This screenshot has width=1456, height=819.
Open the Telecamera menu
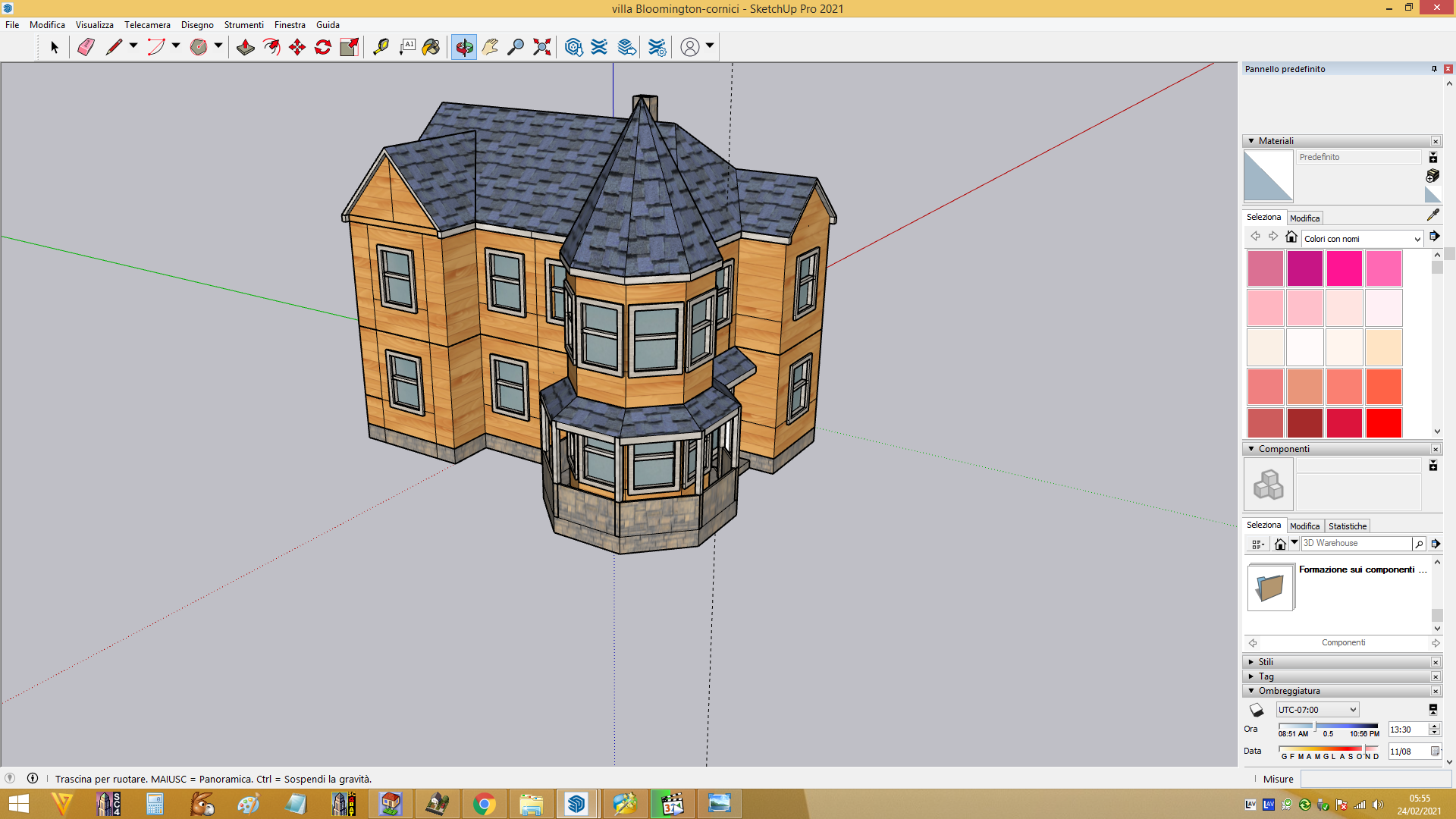(x=147, y=25)
